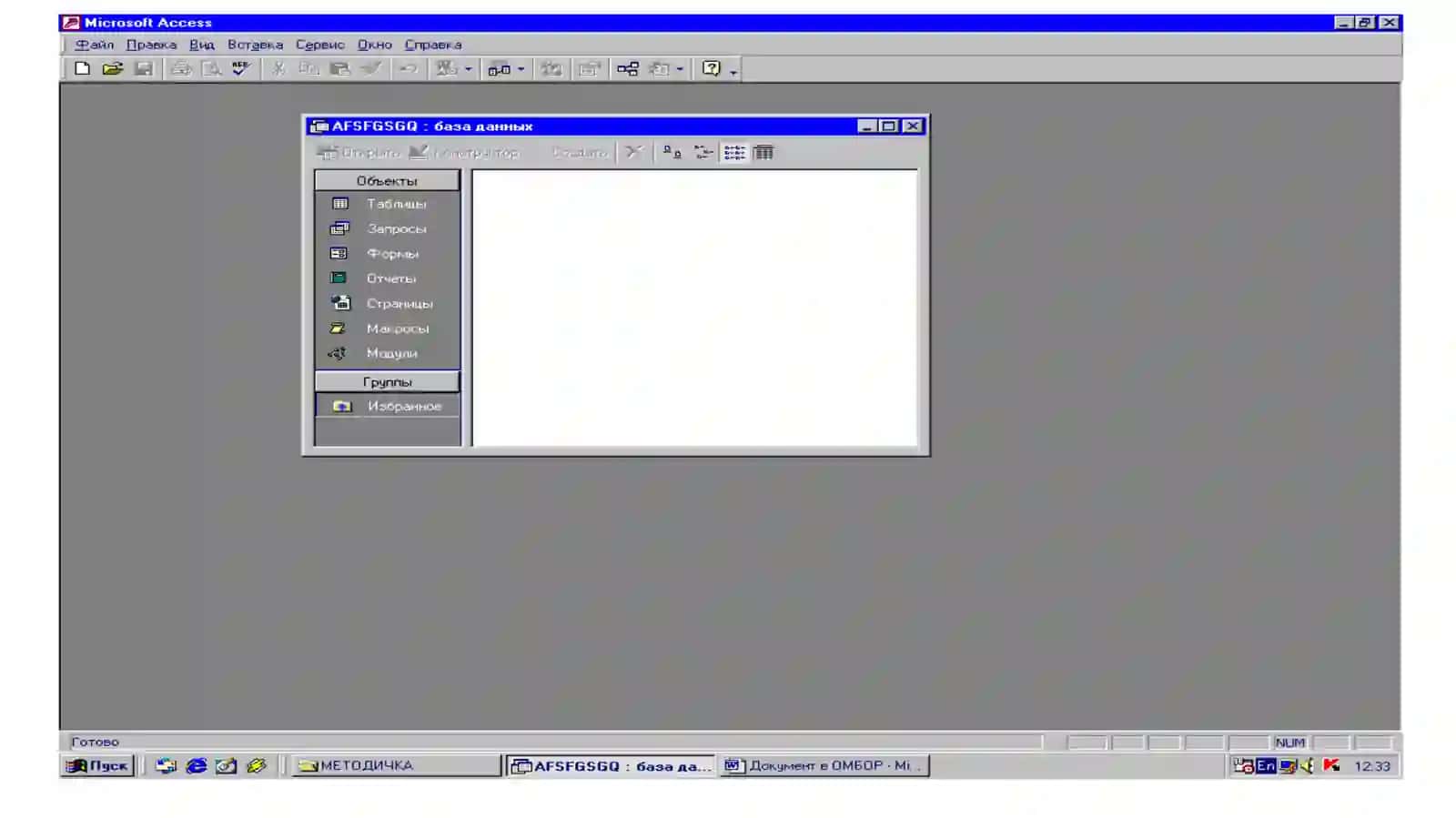This screenshot has width=1456, height=818.
Task: Switch to Small Icons view
Action: pyautogui.click(x=703, y=153)
